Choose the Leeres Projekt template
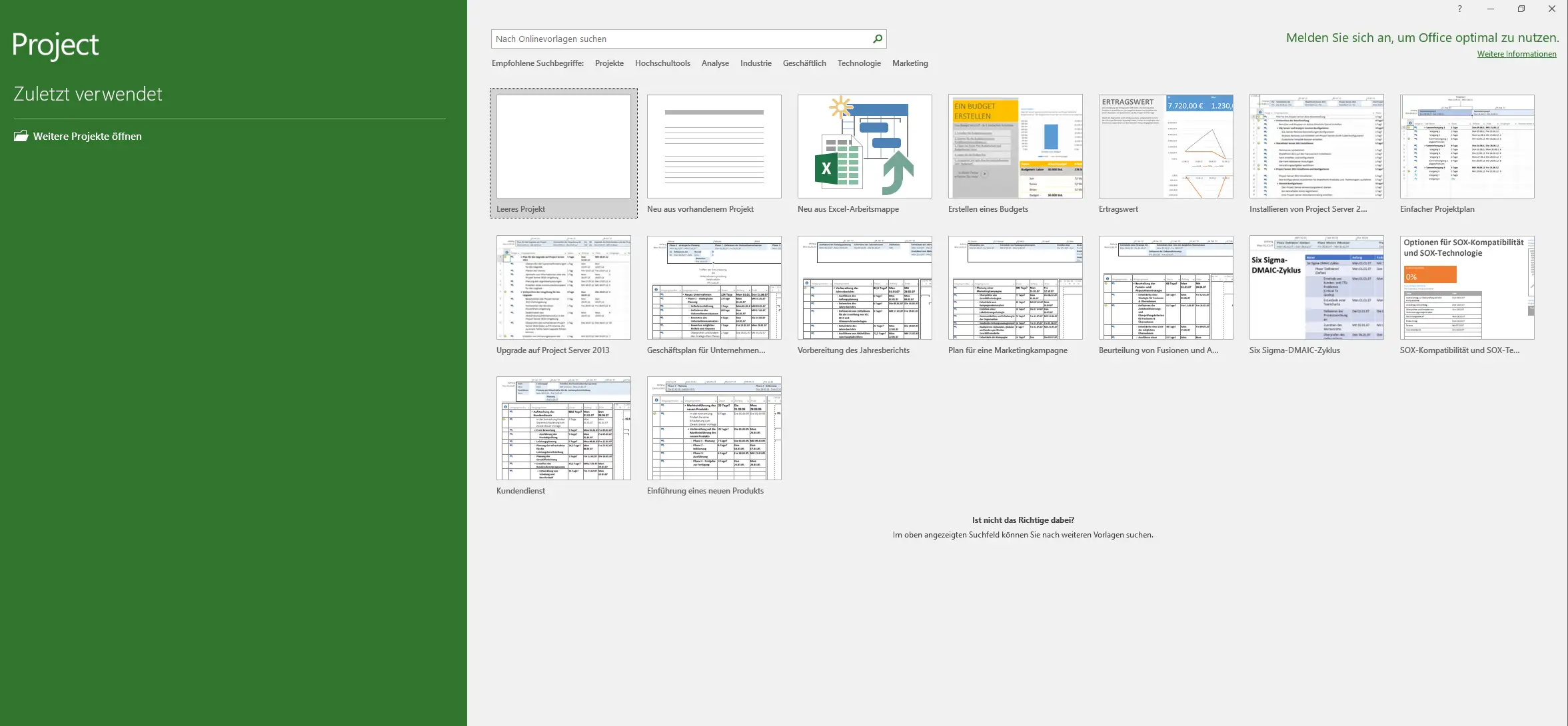This screenshot has width=1568, height=726. click(563, 147)
